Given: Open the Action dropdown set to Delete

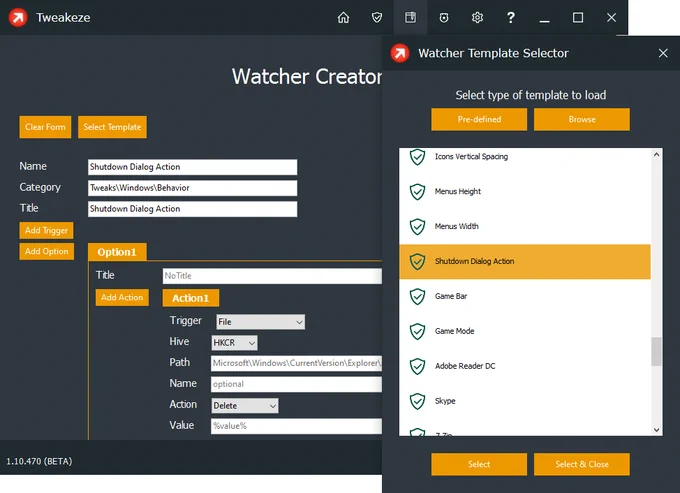Looking at the screenshot, I should coord(245,406).
